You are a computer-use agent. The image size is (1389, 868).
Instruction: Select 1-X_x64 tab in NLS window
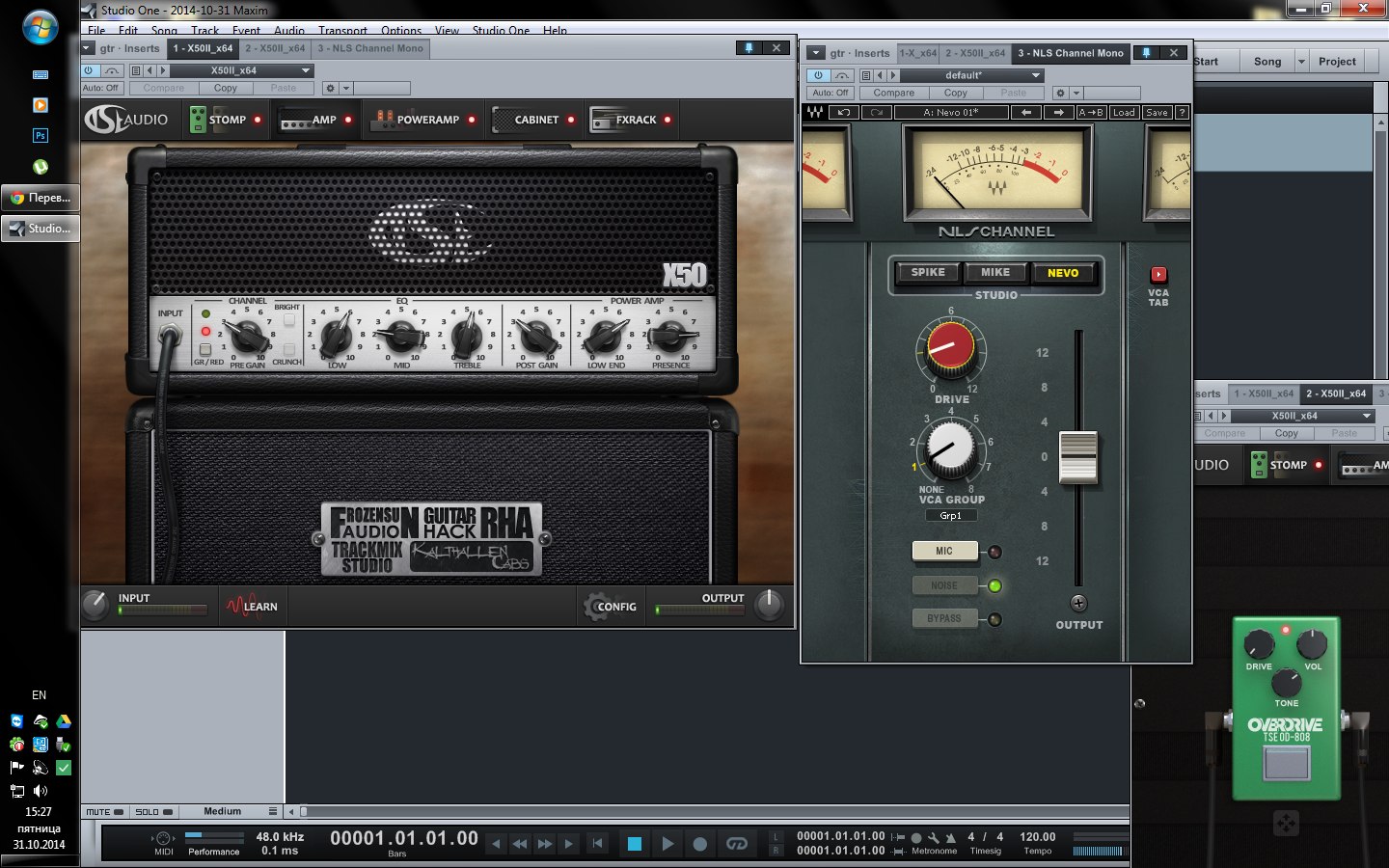point(918,53)
